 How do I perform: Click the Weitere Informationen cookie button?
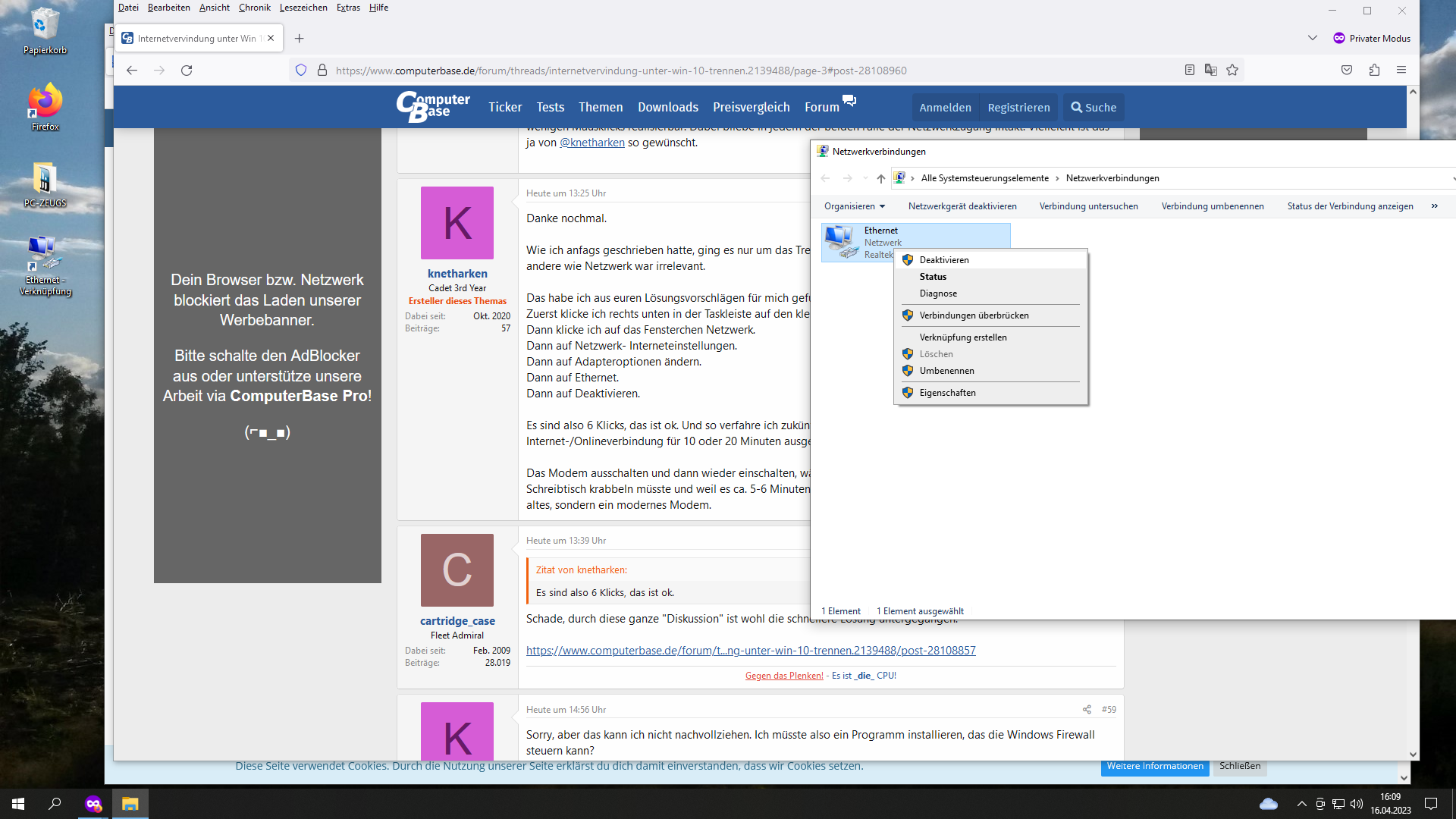click(x=1155, y=767)
